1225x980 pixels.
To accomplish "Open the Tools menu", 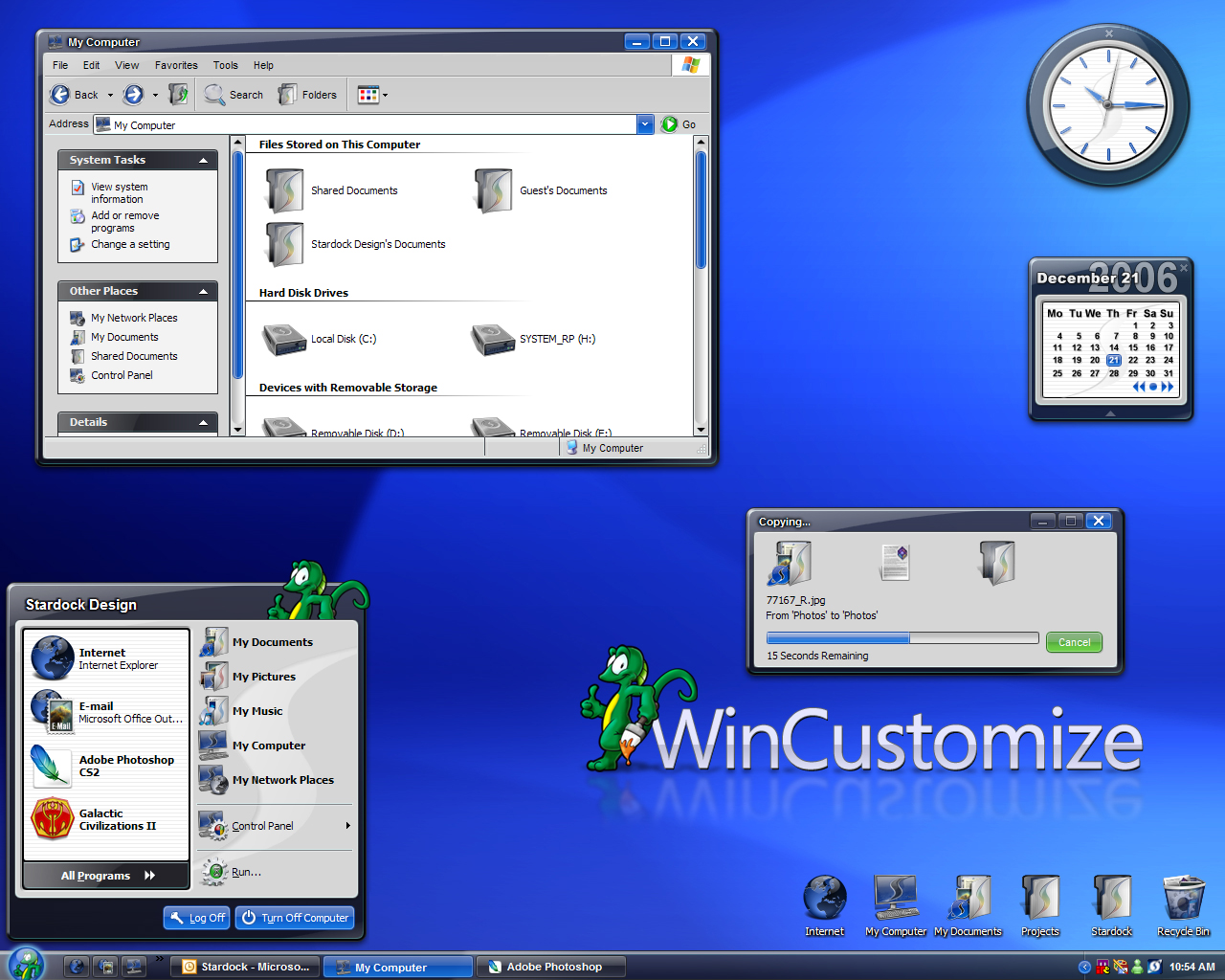I will point(226,65).
